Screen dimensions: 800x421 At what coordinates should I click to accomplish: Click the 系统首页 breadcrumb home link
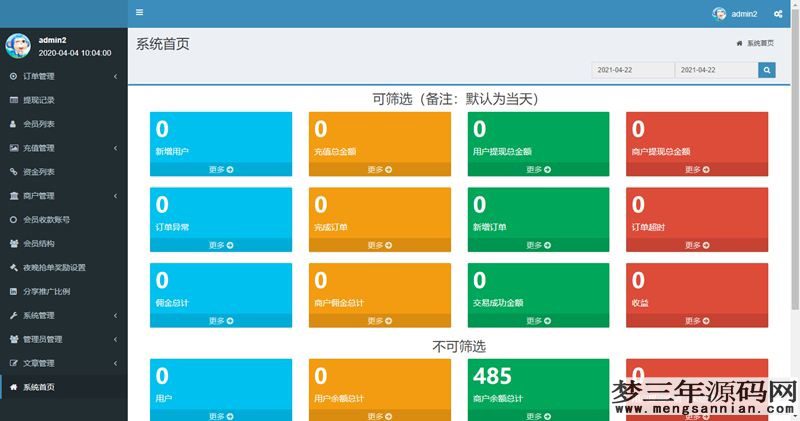coord(756,43)
